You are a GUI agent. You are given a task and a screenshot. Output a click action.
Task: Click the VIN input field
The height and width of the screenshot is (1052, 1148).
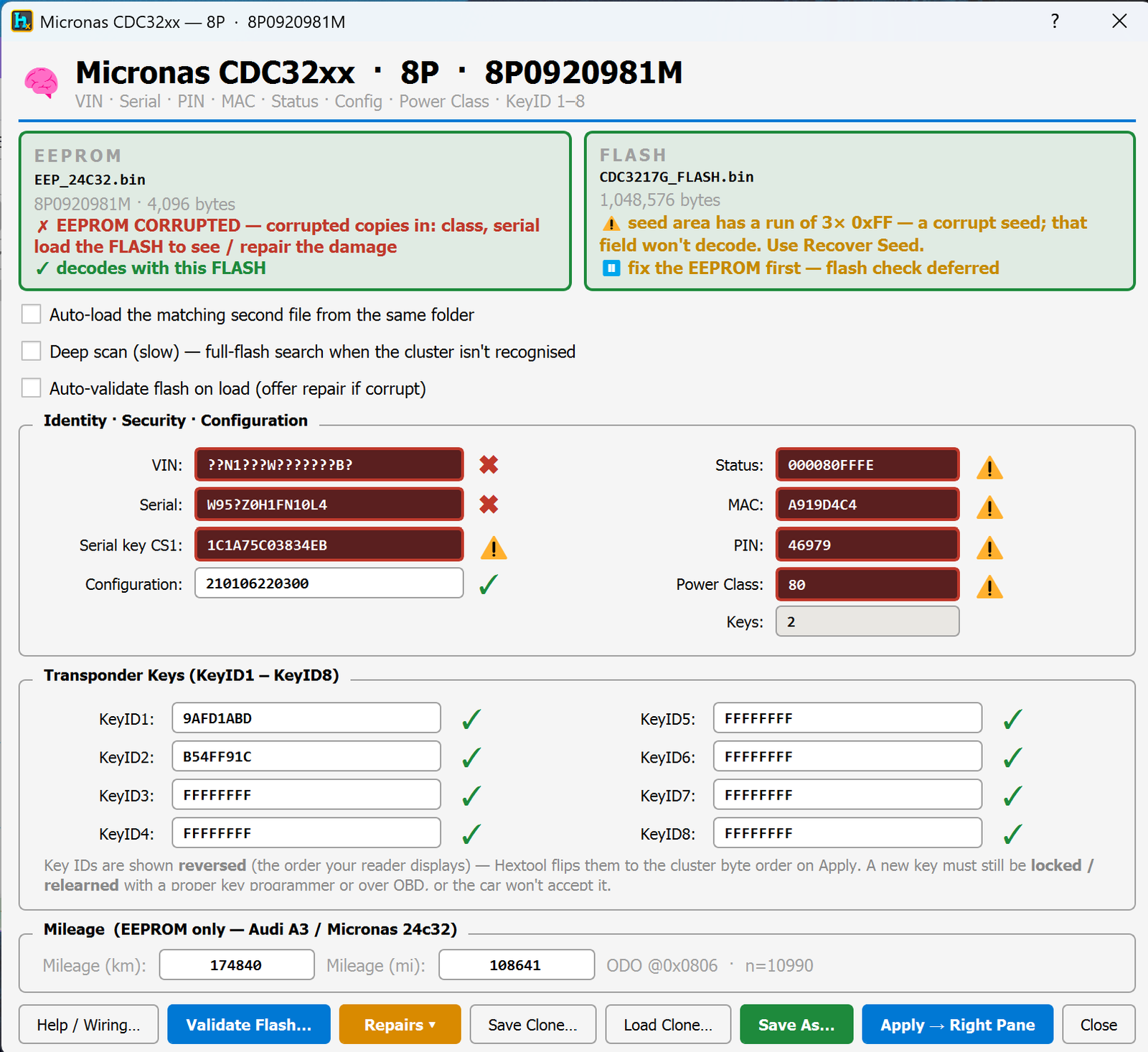click(329, 464)
